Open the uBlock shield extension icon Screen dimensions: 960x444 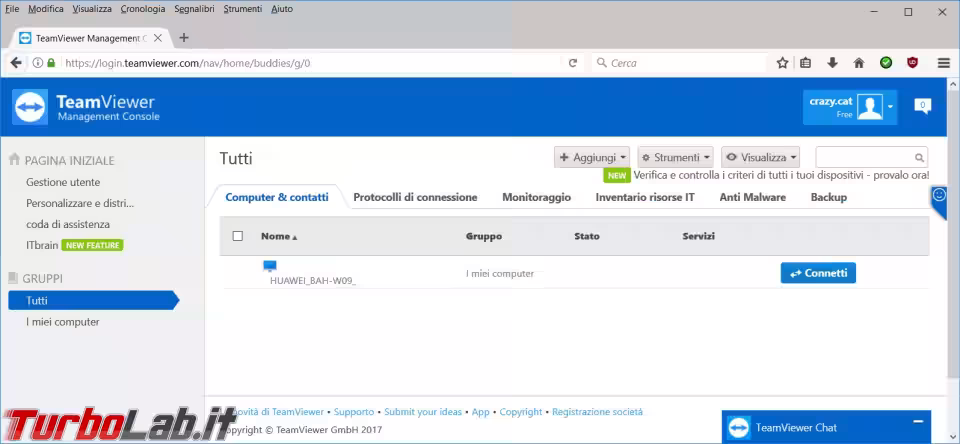point(912,62)
